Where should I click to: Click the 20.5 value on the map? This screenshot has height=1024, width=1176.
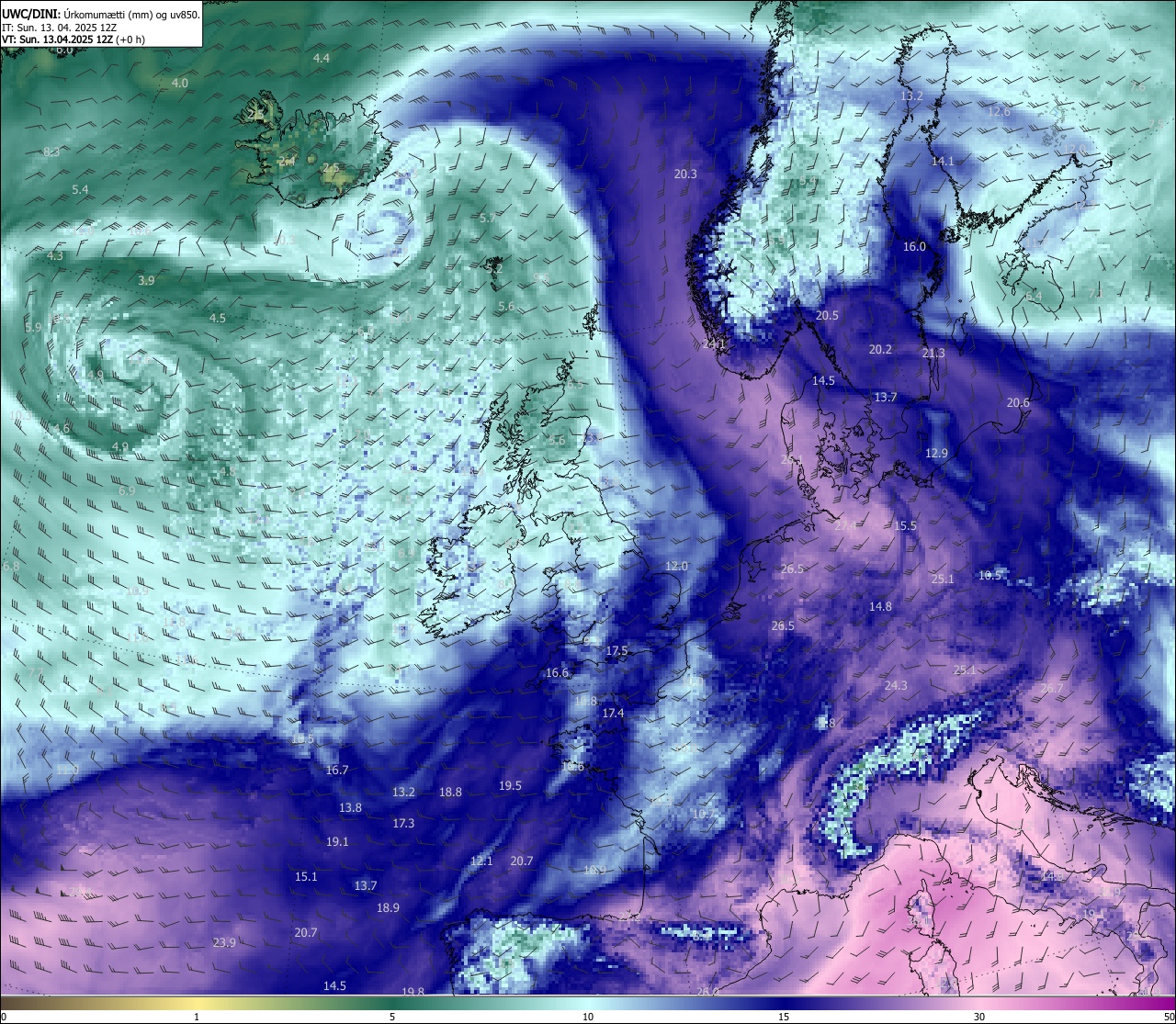[827, 315]
